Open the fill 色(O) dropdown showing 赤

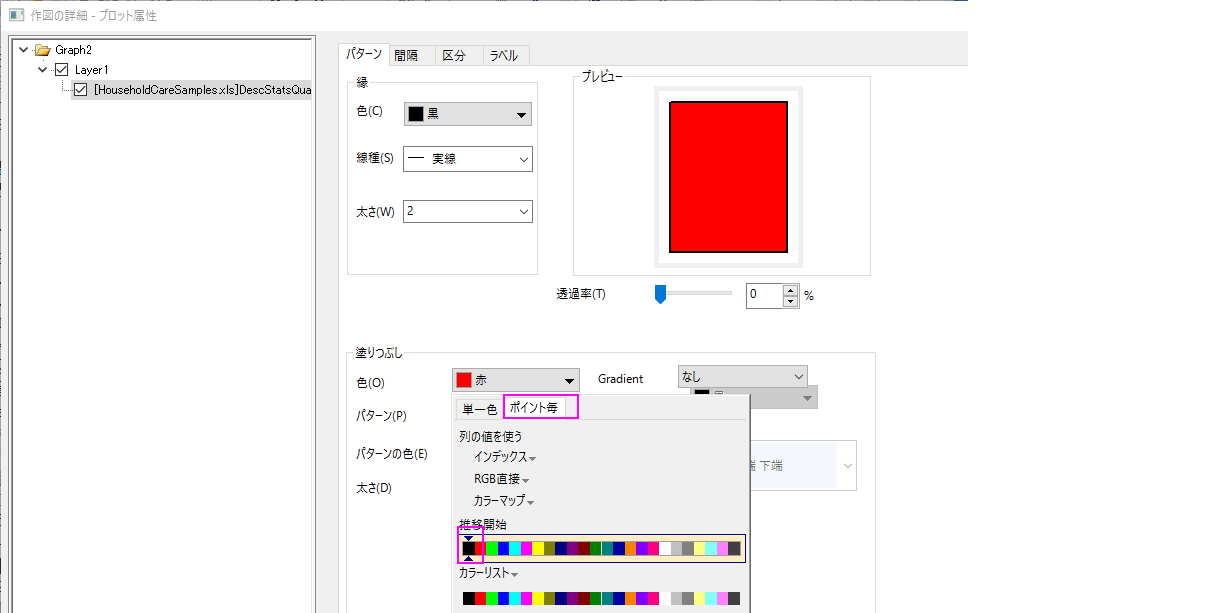point(515,380)
